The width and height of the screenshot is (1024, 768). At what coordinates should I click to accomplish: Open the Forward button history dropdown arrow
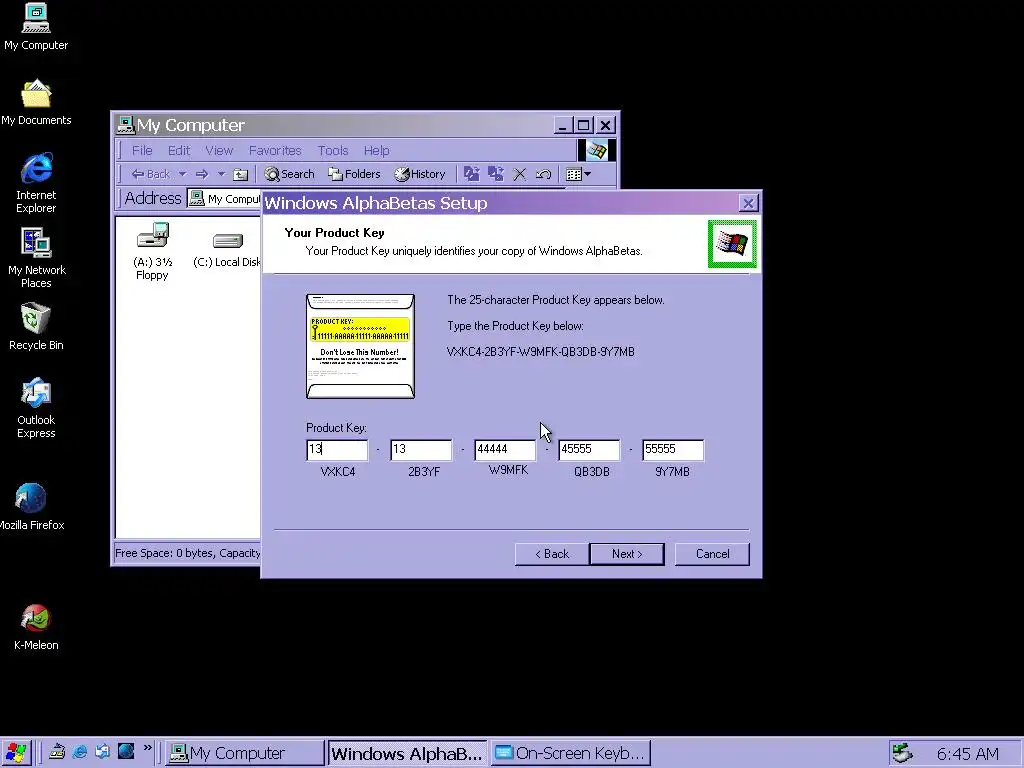point(221,174)
